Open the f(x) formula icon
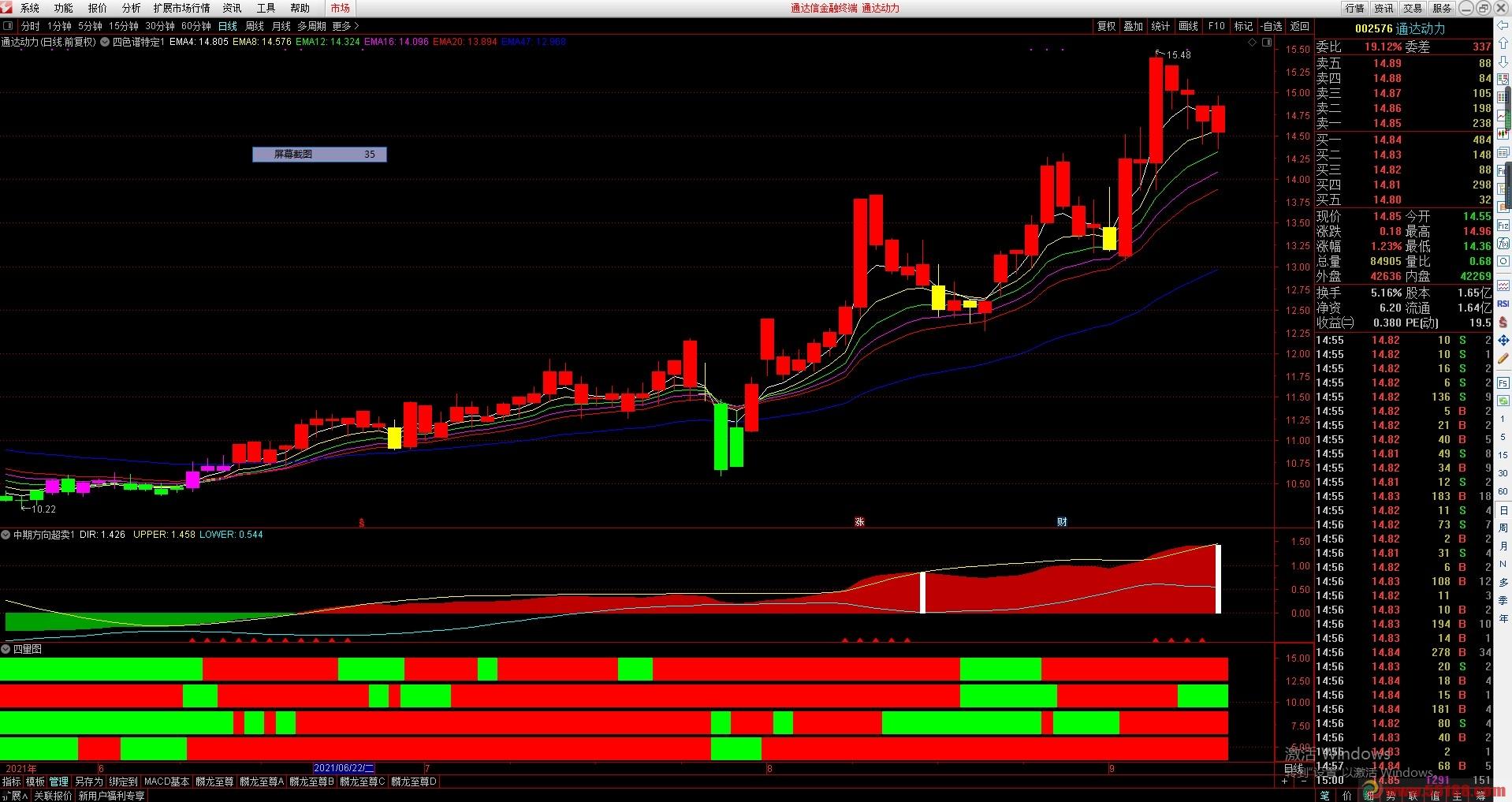This screenshot has height=802, width=1512. [x=1503, y=244]
